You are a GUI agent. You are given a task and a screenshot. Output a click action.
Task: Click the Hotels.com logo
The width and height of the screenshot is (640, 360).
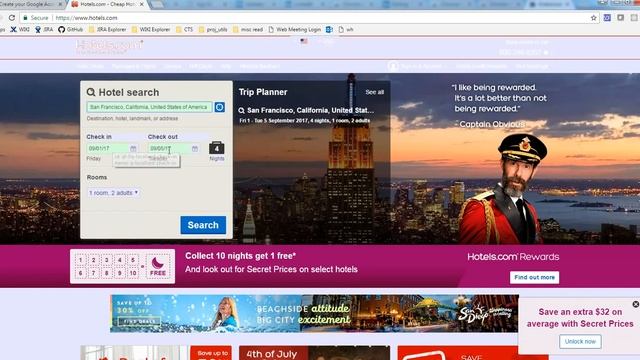click(109, 46)
